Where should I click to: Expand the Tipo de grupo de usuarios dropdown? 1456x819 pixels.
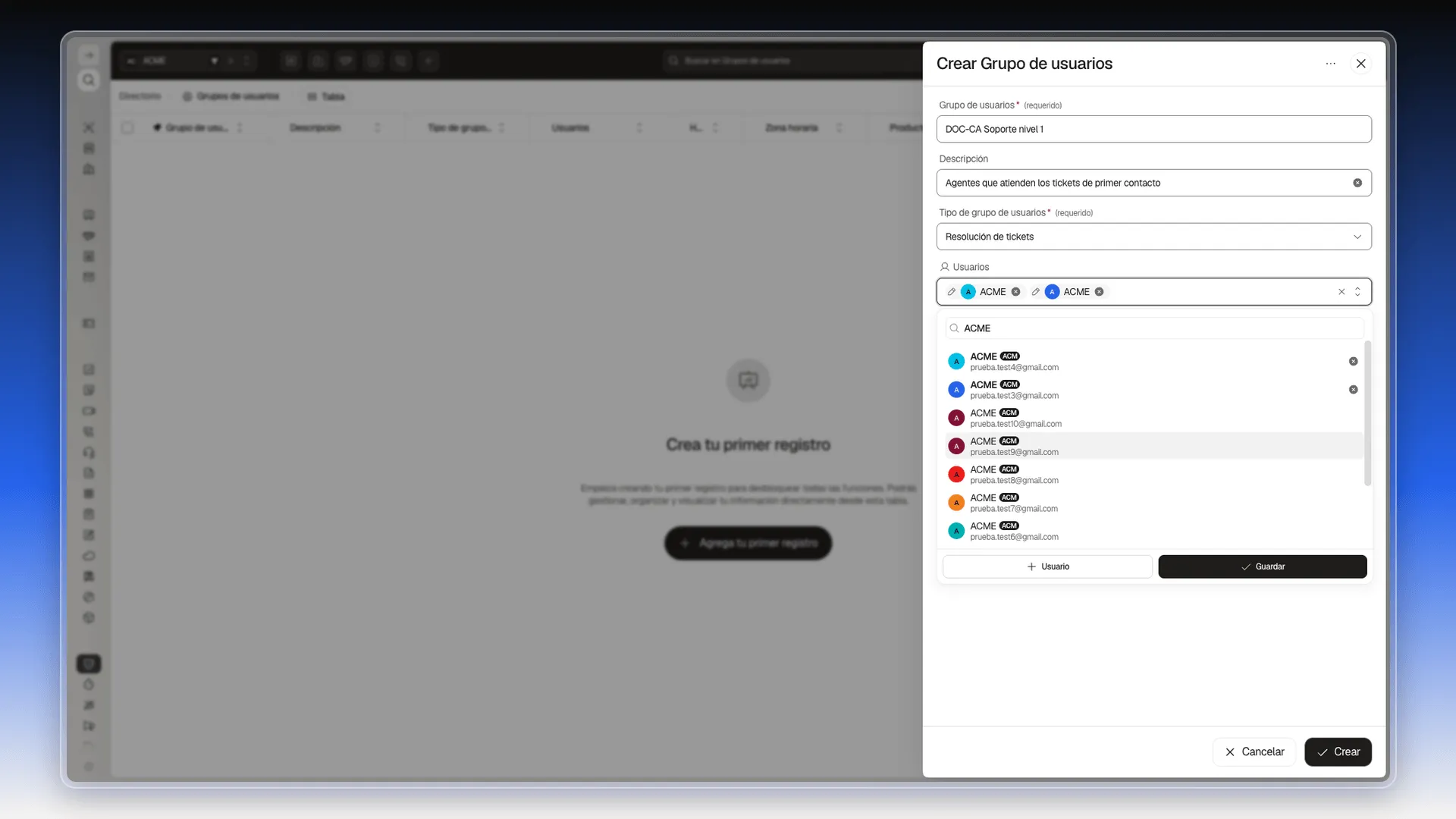point(1153,237)
